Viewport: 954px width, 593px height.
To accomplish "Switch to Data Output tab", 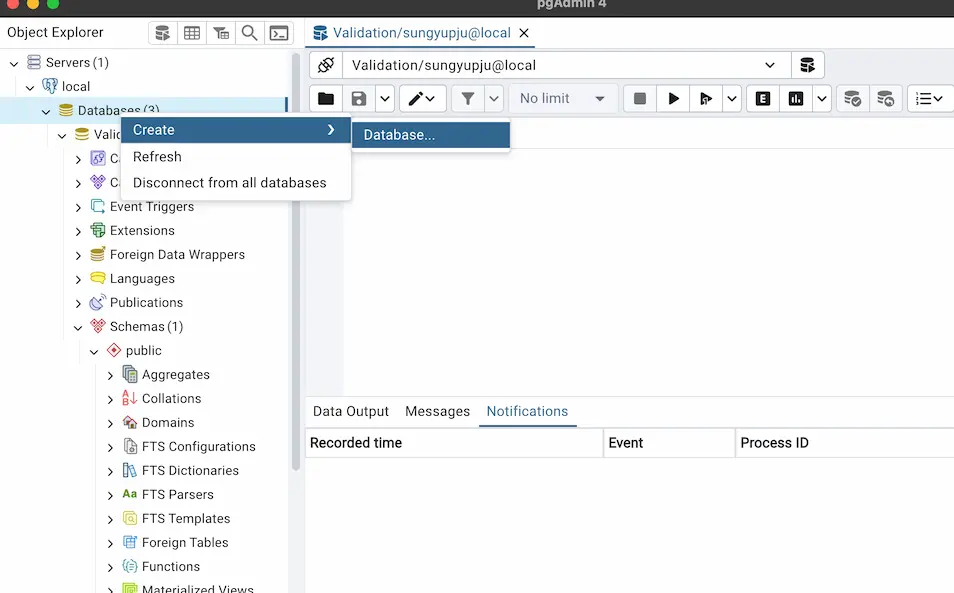I will coord(350,411).
